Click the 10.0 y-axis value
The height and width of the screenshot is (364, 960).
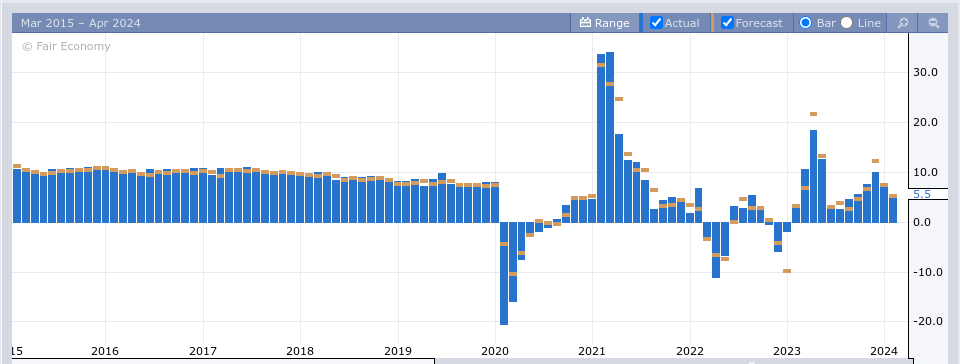(x=926, y=172)
